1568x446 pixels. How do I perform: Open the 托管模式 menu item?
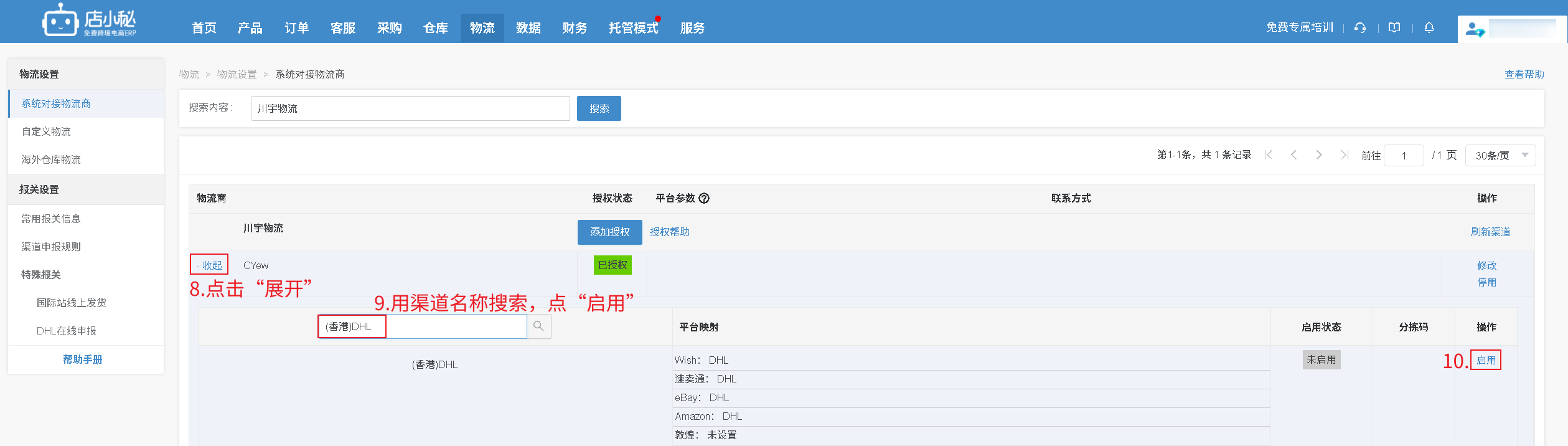[632, 28]
